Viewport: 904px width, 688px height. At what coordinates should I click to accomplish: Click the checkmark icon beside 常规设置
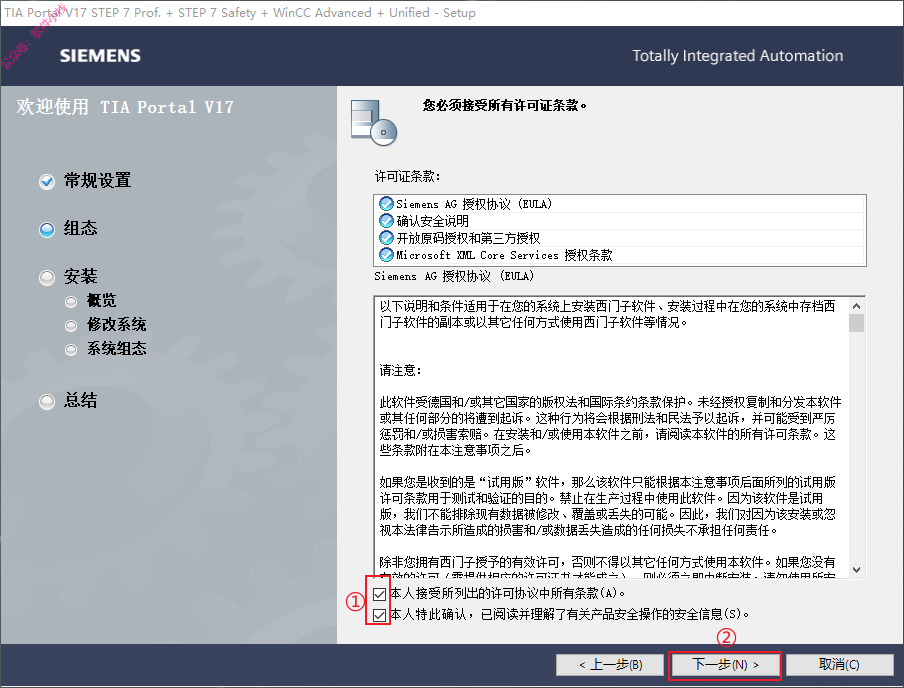point(47,182)
